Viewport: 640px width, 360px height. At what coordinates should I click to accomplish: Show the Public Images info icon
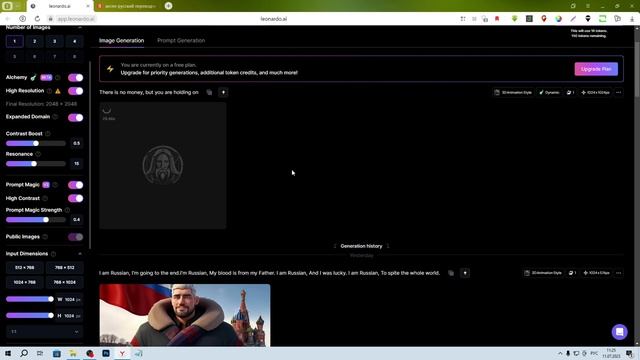click(x=45, y=237)
